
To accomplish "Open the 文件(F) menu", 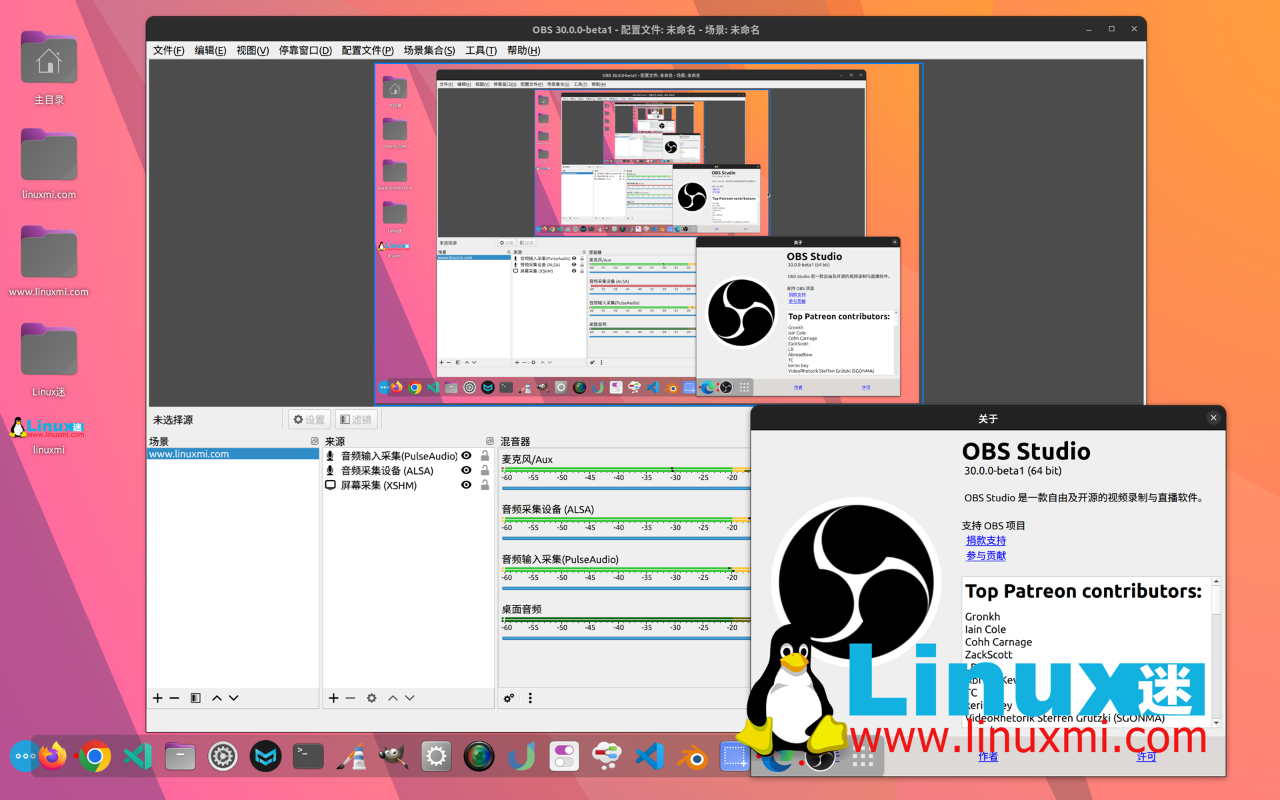I will coord(168,50).
